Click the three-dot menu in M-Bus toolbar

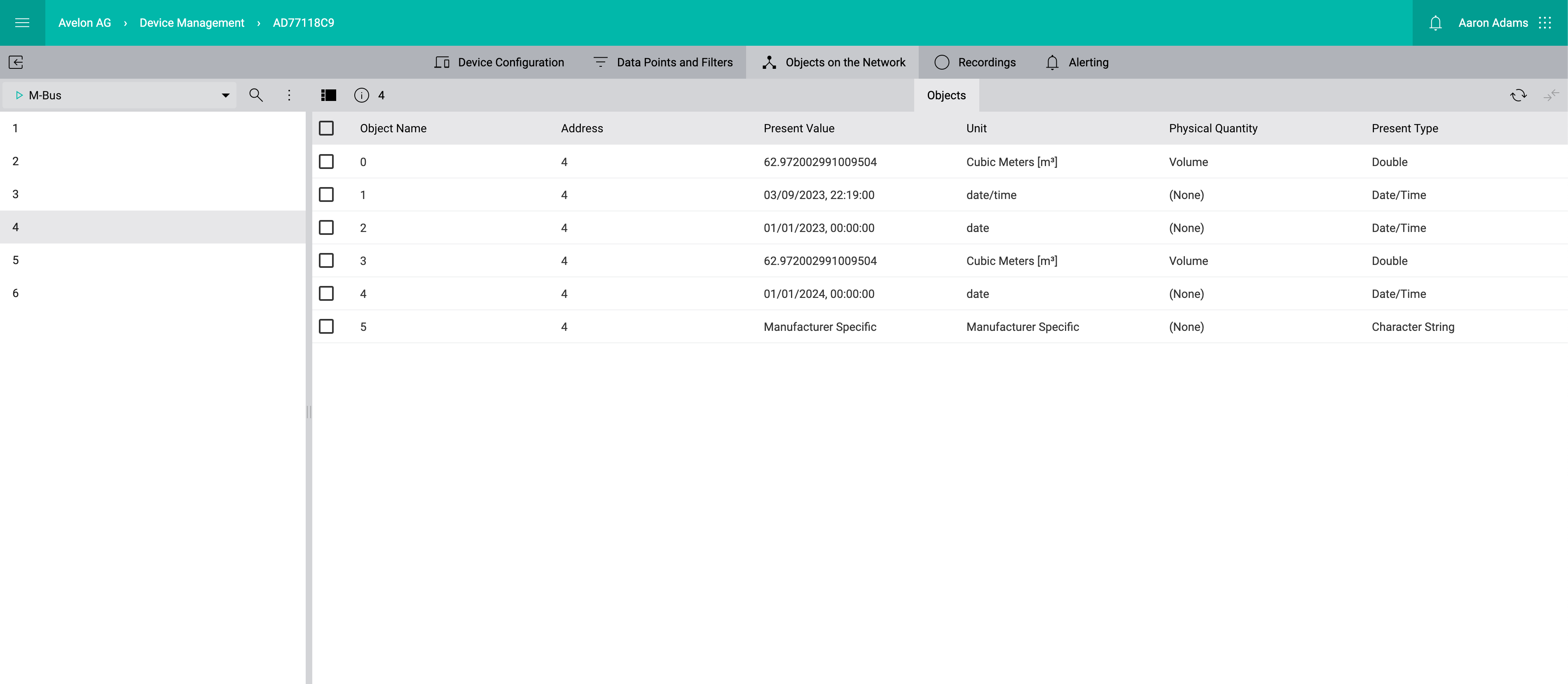(x=289, y=95)
